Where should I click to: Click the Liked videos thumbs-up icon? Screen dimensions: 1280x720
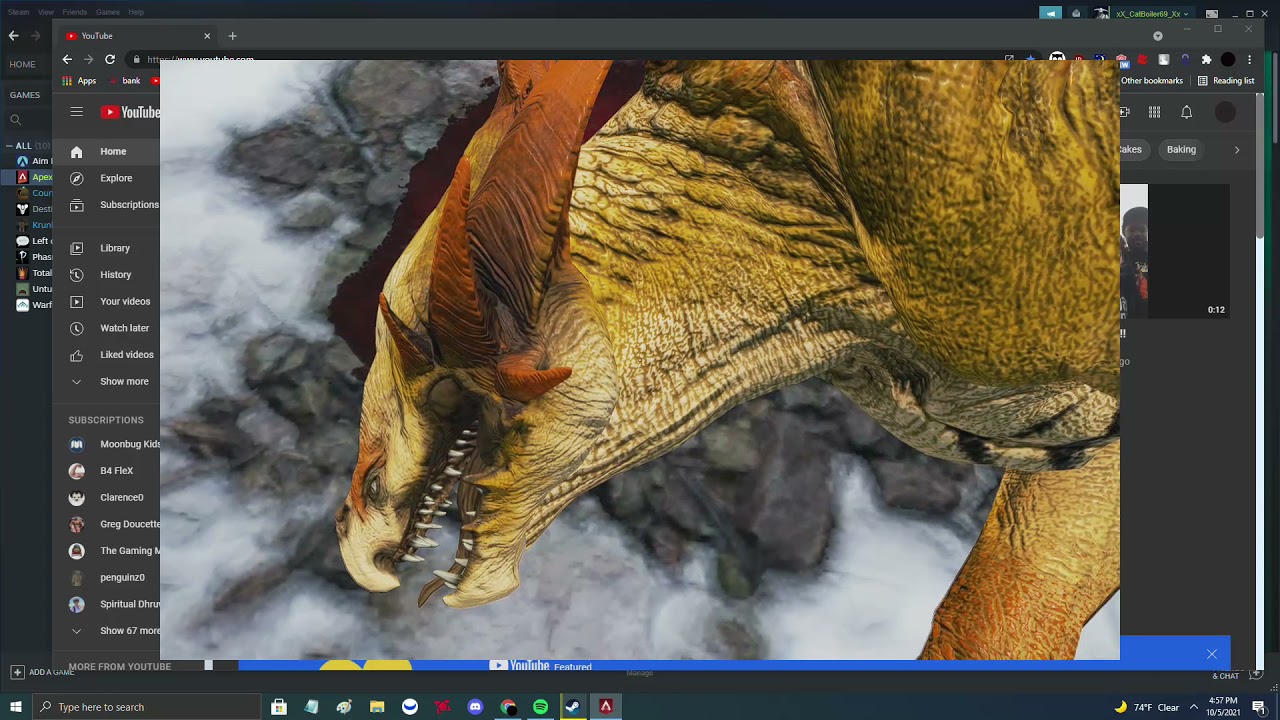coord(76,355)
